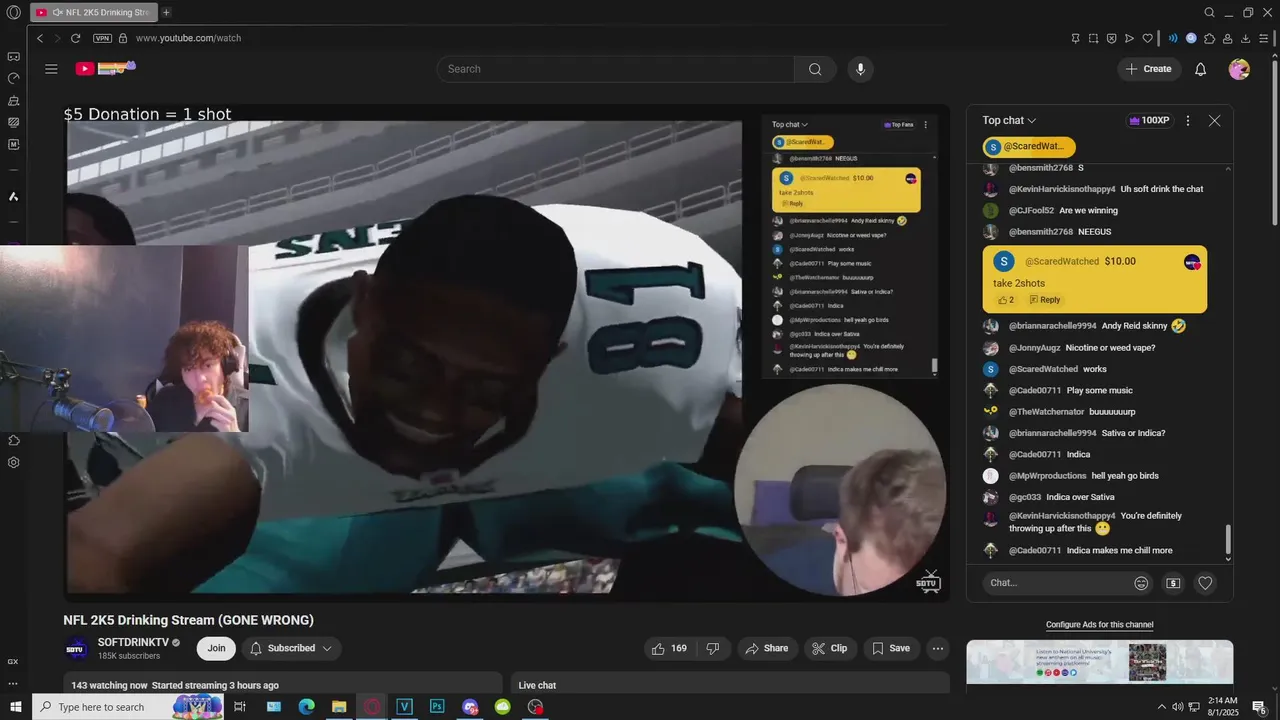
Task: Open the striped GX Mods sidebar icon
Action: 13,122
